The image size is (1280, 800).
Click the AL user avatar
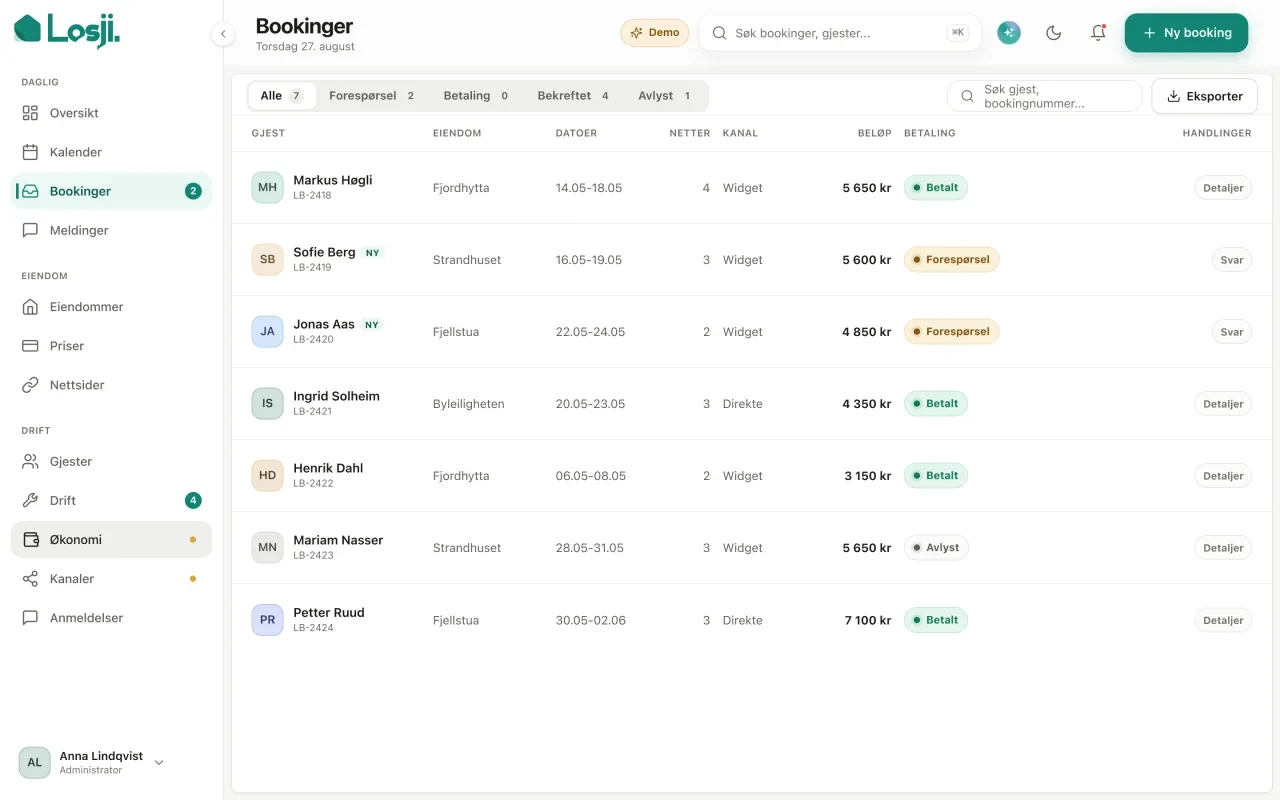pos(34,762)
